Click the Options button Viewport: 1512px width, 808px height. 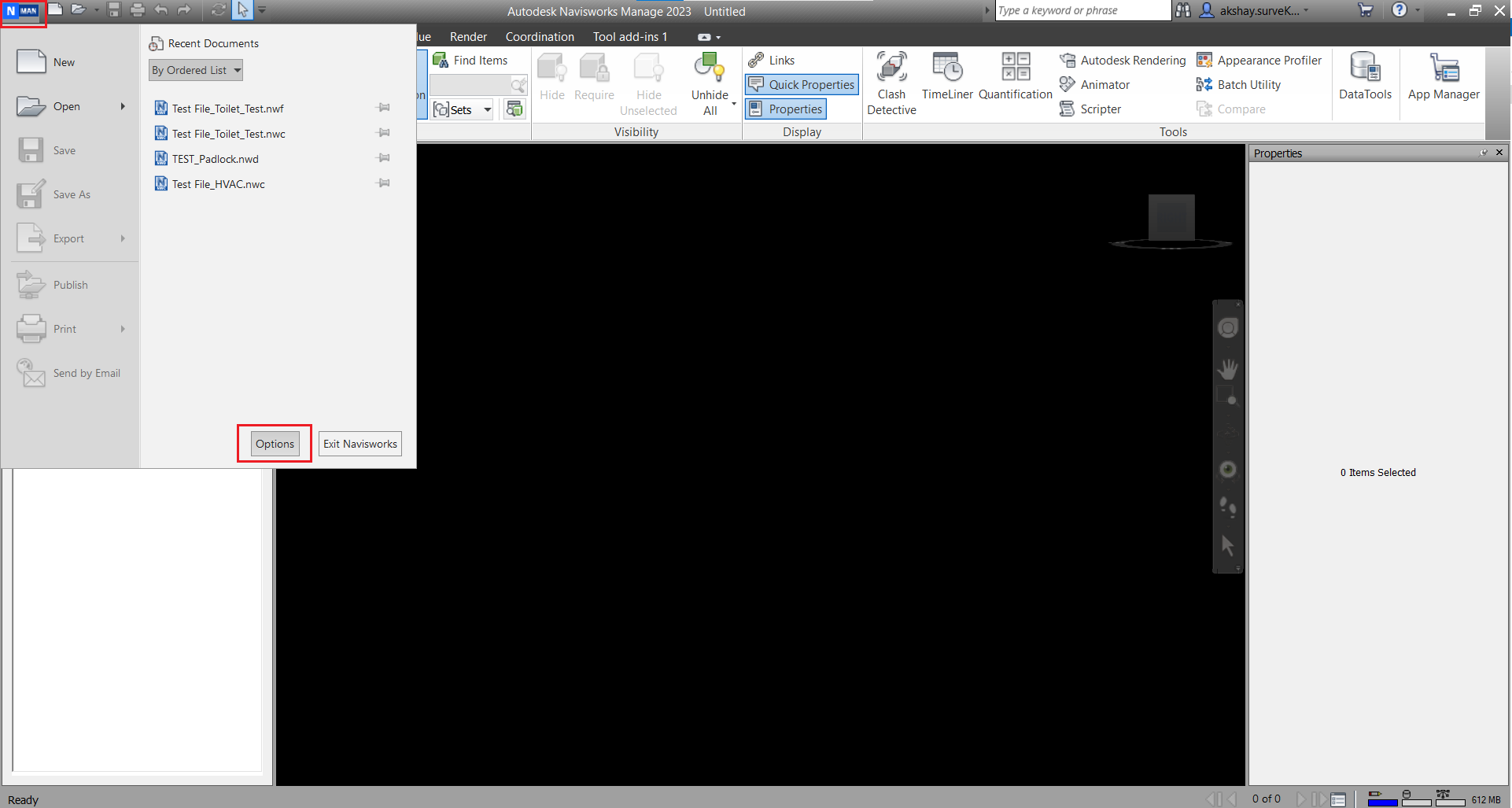(x=275, y=444)
